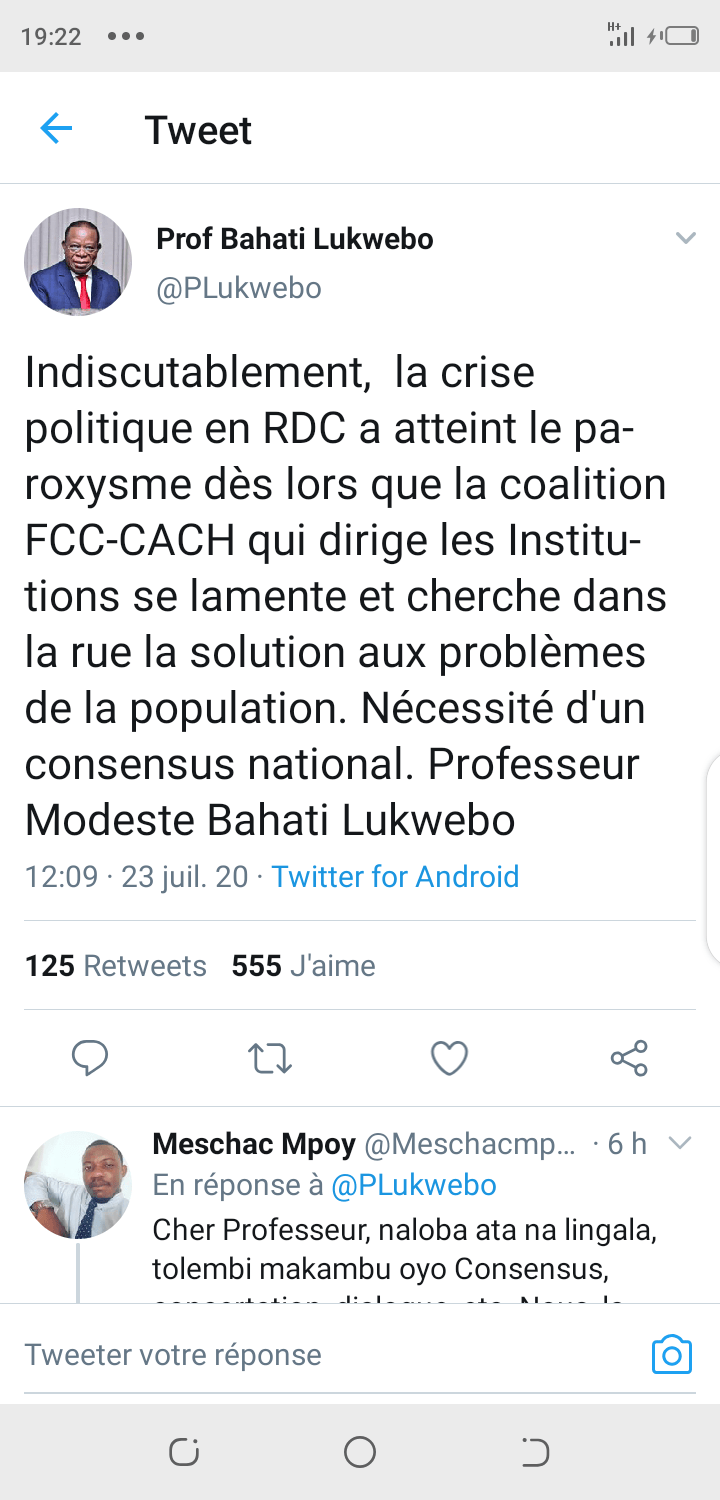
Task: Tap the reply speech bubble icon
Action: coord(90,1058)
